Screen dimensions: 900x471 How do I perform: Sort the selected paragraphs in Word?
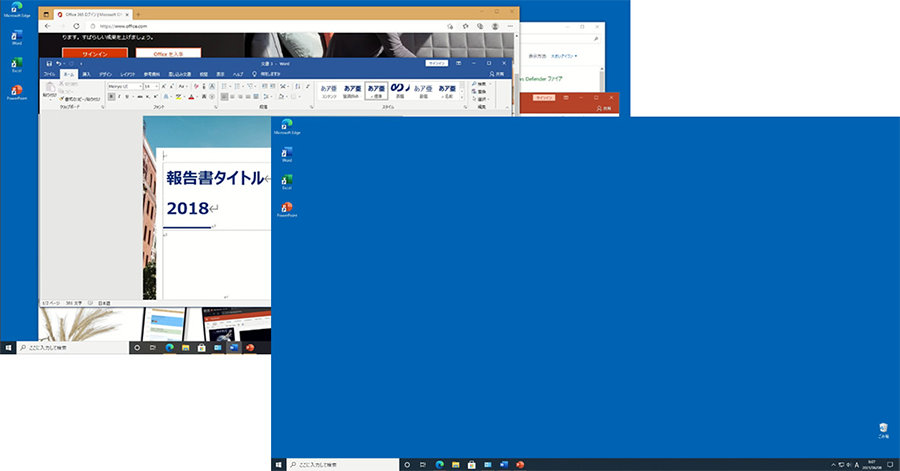pos(298,86)
